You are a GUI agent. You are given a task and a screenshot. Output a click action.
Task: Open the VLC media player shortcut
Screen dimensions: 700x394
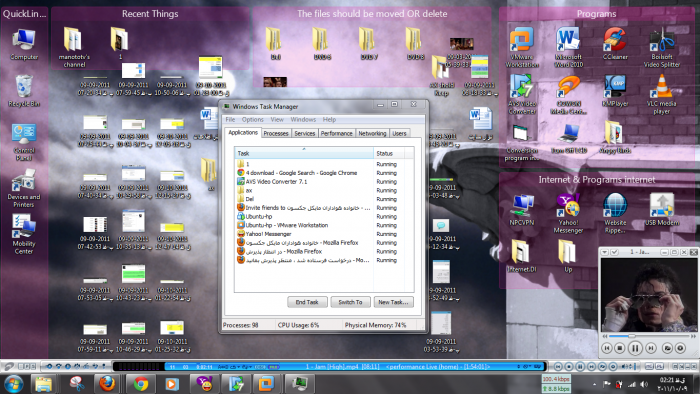(x=662, y=94)
